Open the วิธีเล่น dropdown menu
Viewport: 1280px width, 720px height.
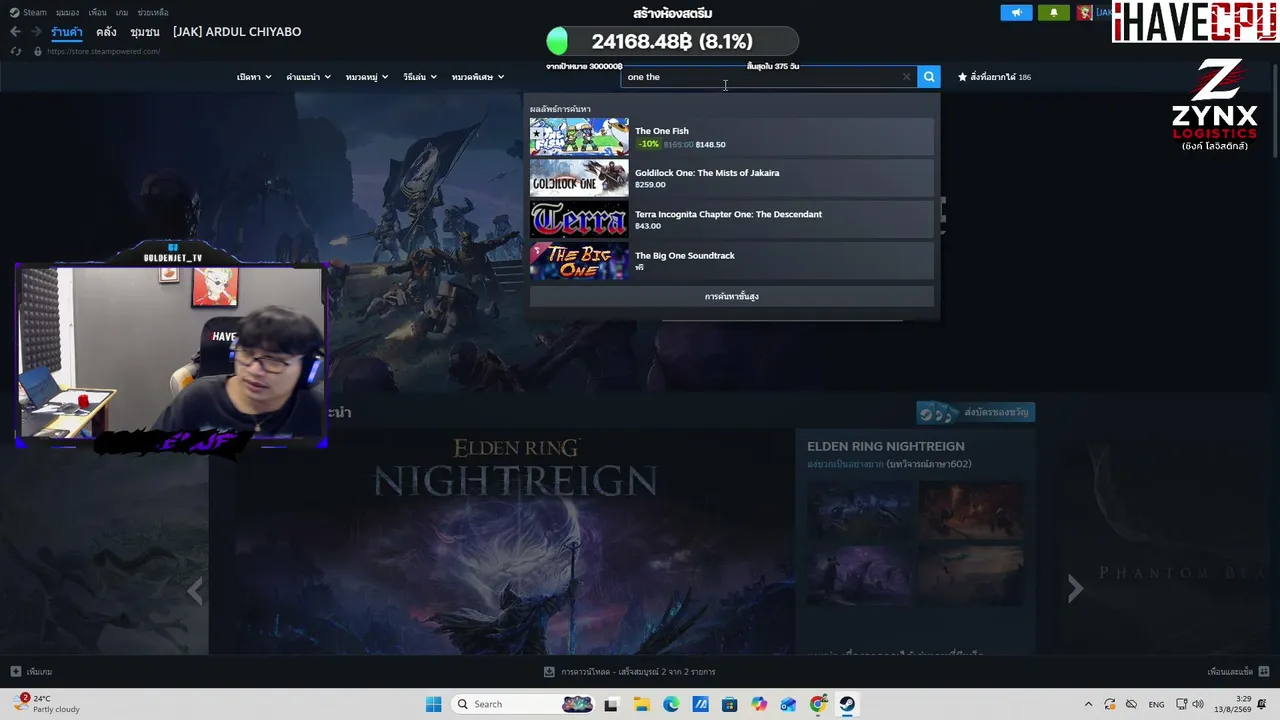pyautogui.click(x=420, y=77)
